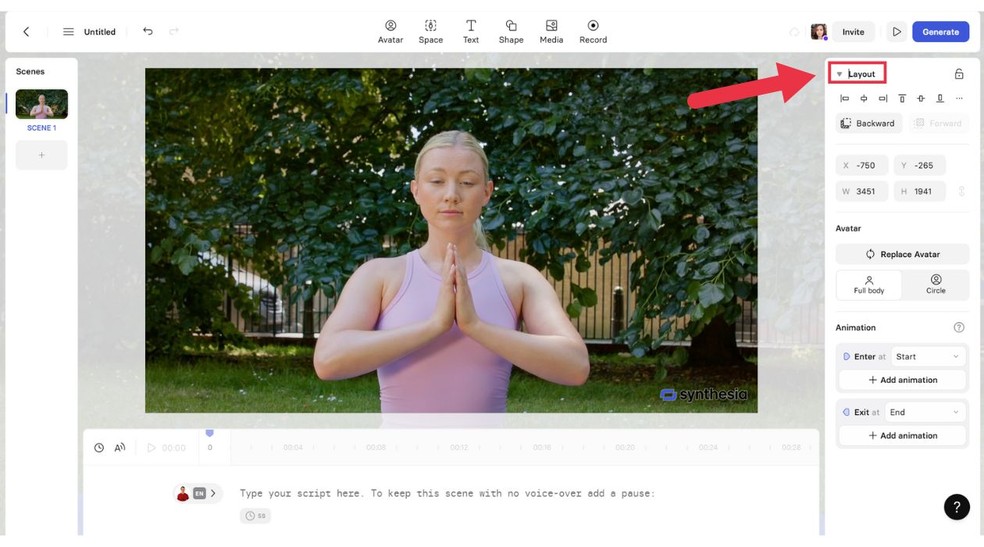The height and width of the screenshot is (547, 984).
Task: Click Replace Avatar
Action: 902,254
